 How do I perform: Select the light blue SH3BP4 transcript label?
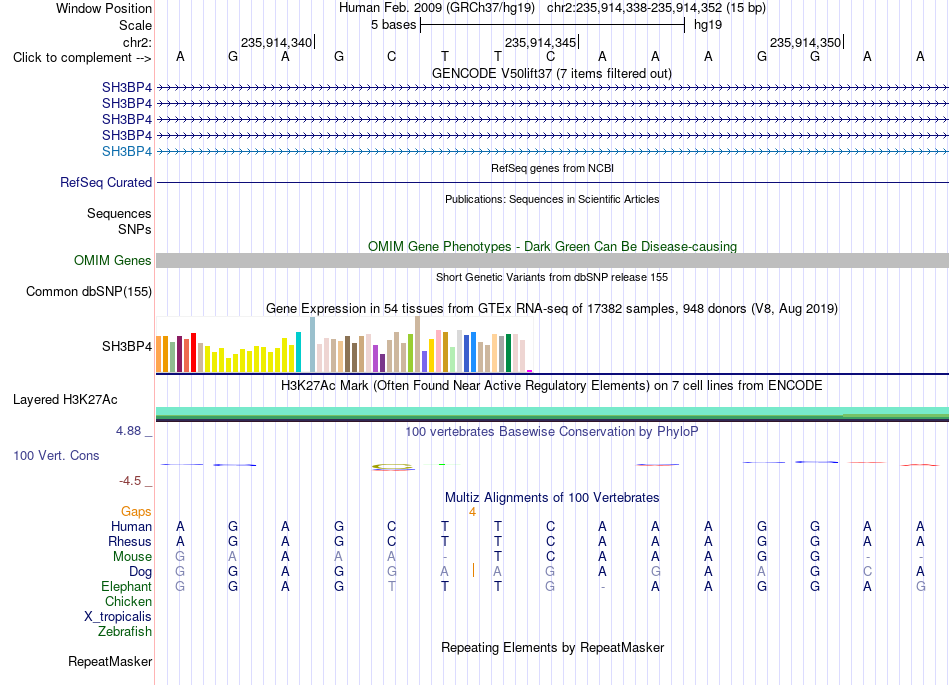coord(127,151)
